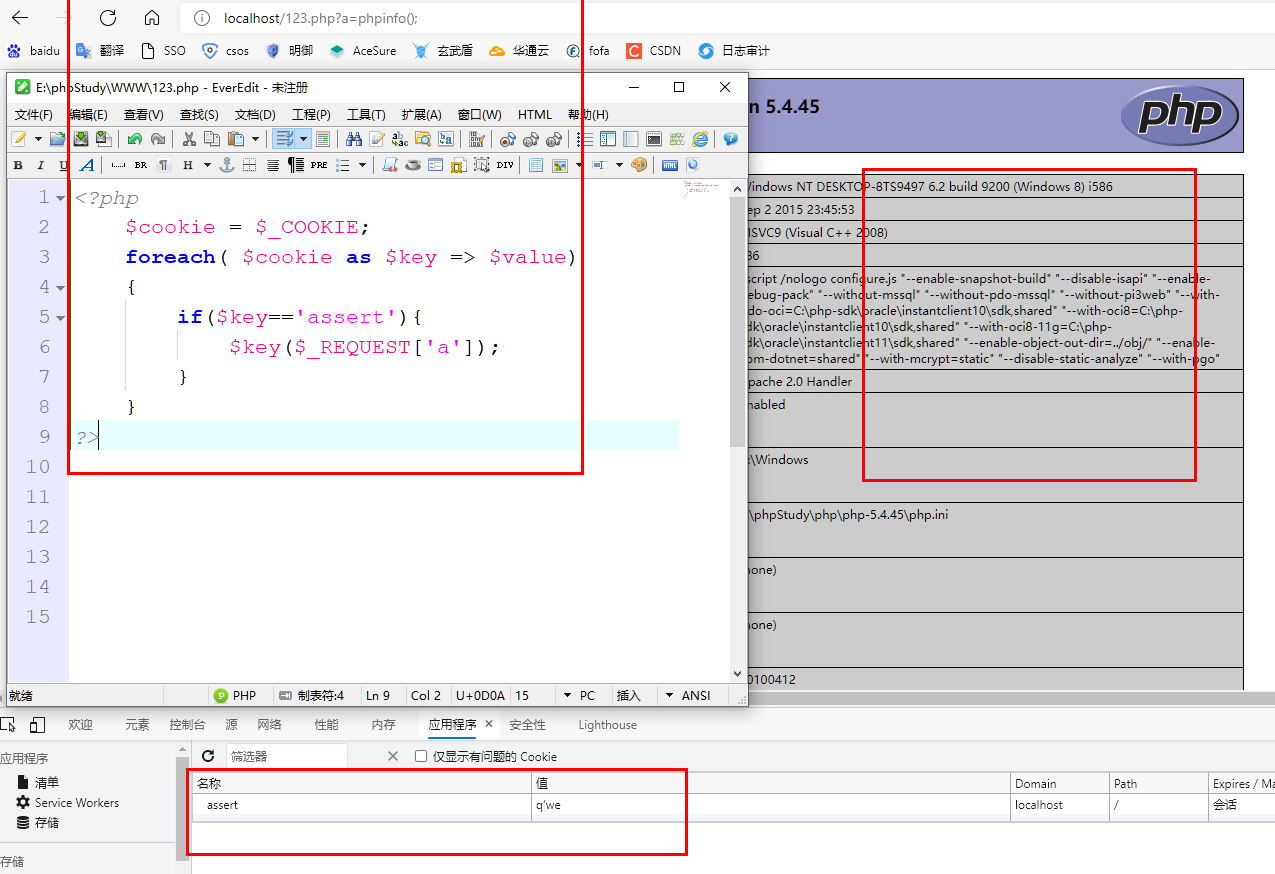1275x874 pixels.
Task: Click the Preview in browser IE icon
Action: [x=700, y=139]
